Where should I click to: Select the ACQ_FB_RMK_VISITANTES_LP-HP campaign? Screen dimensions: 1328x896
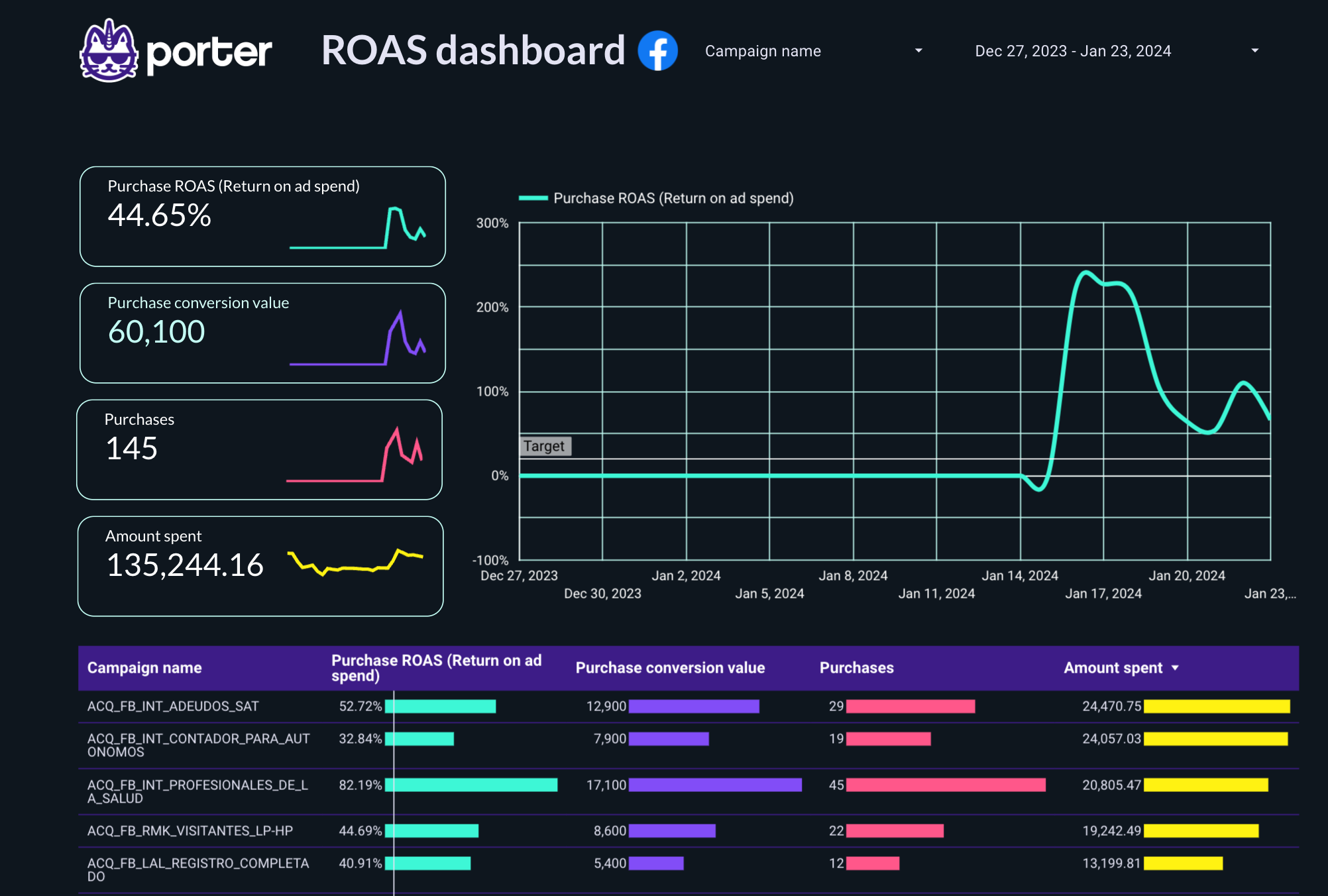tap(190, 831)
